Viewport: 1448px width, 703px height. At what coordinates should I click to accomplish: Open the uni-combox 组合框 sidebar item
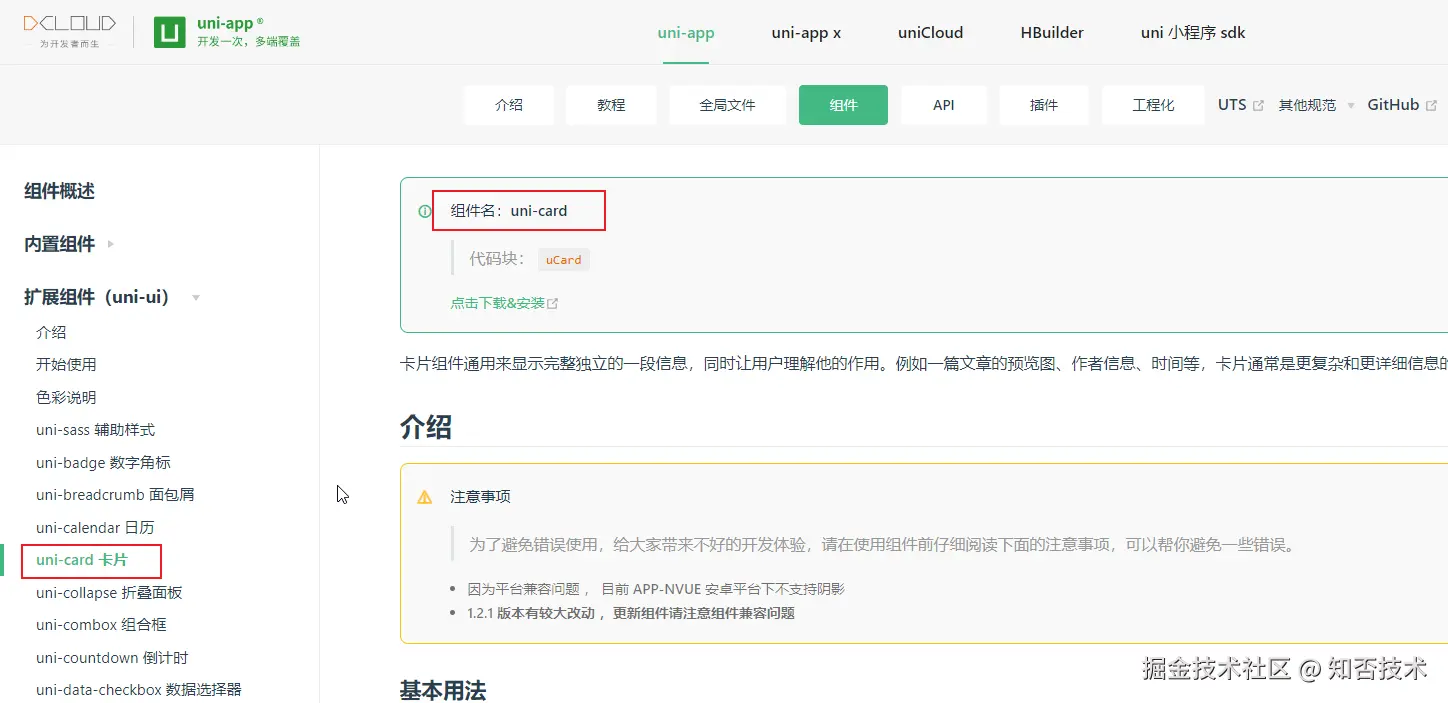pos(101,625)
